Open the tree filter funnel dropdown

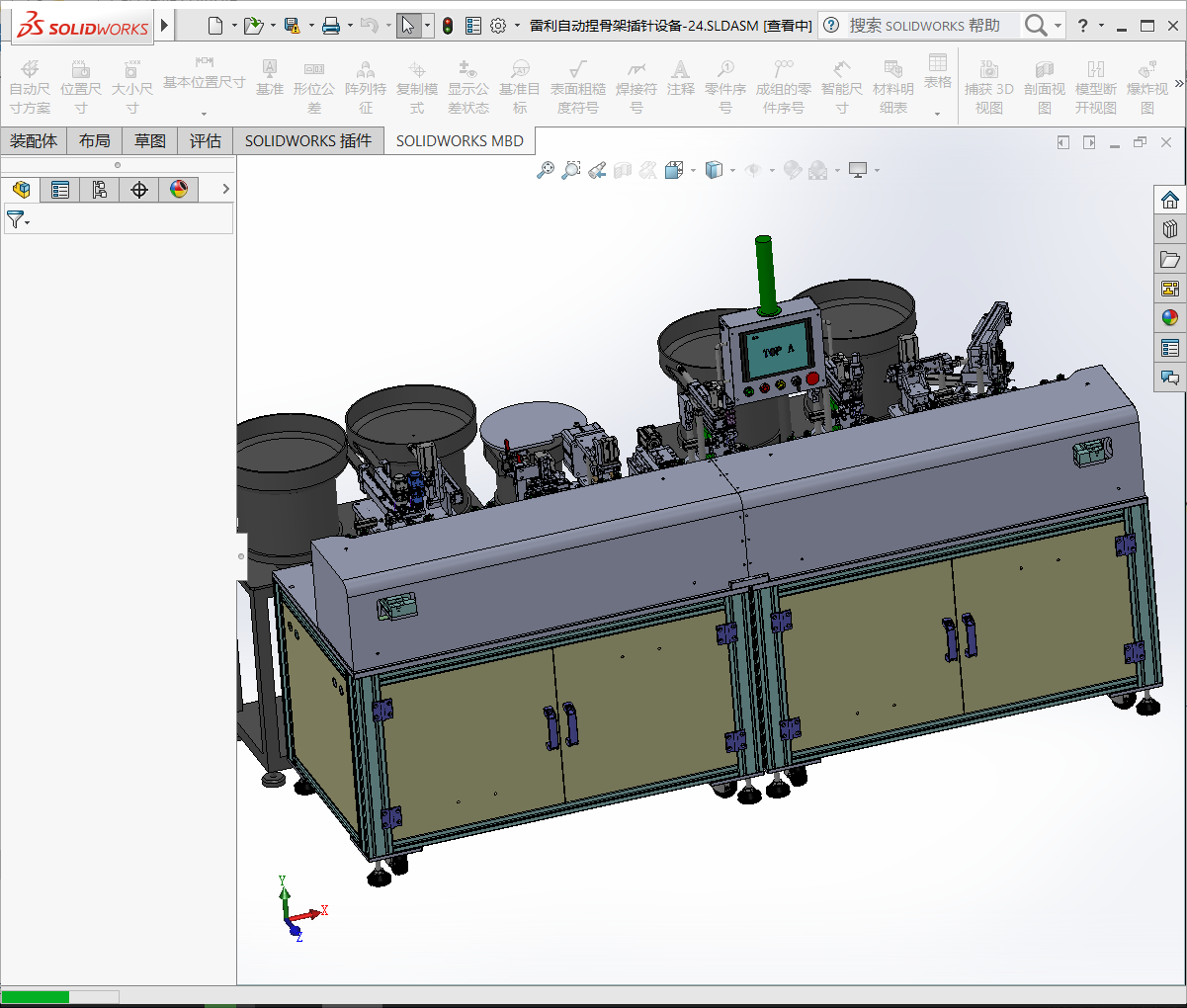click(18, 220)
